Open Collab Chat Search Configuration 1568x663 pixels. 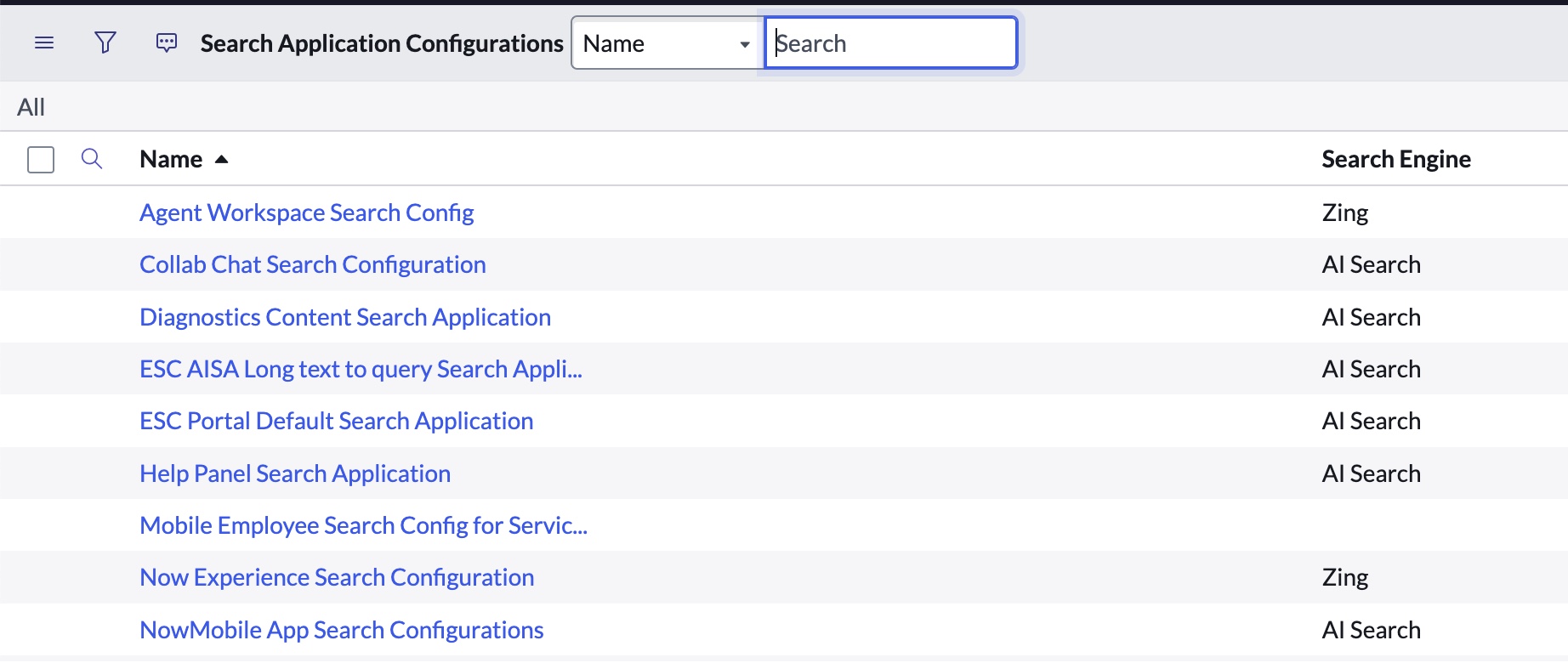pyautogui.click(x=312, y=264)
